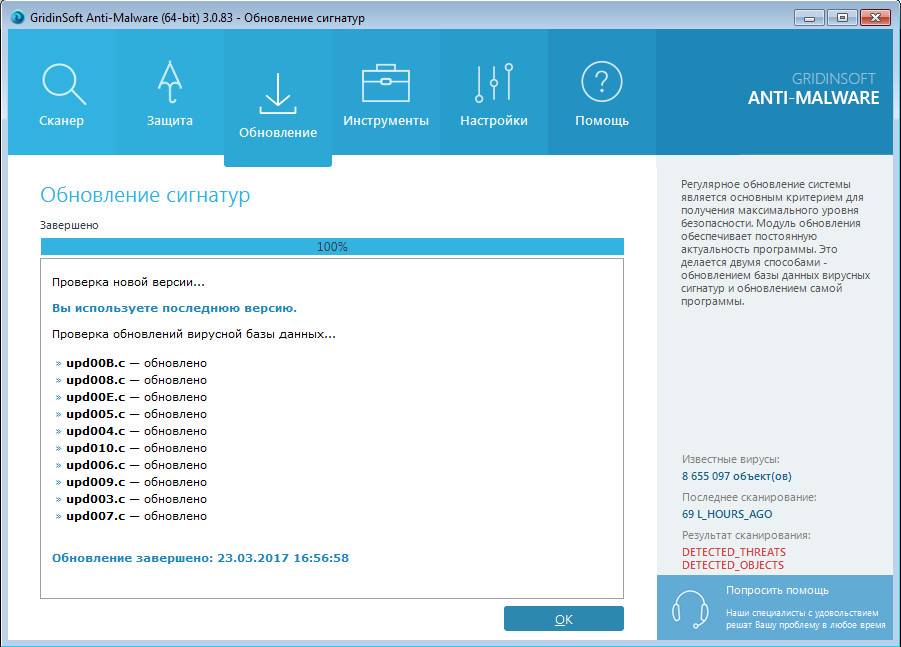This screenshot has width=901, height=647.
Task: Switch to the Защита tab label
Action: [x=170, y=121]
